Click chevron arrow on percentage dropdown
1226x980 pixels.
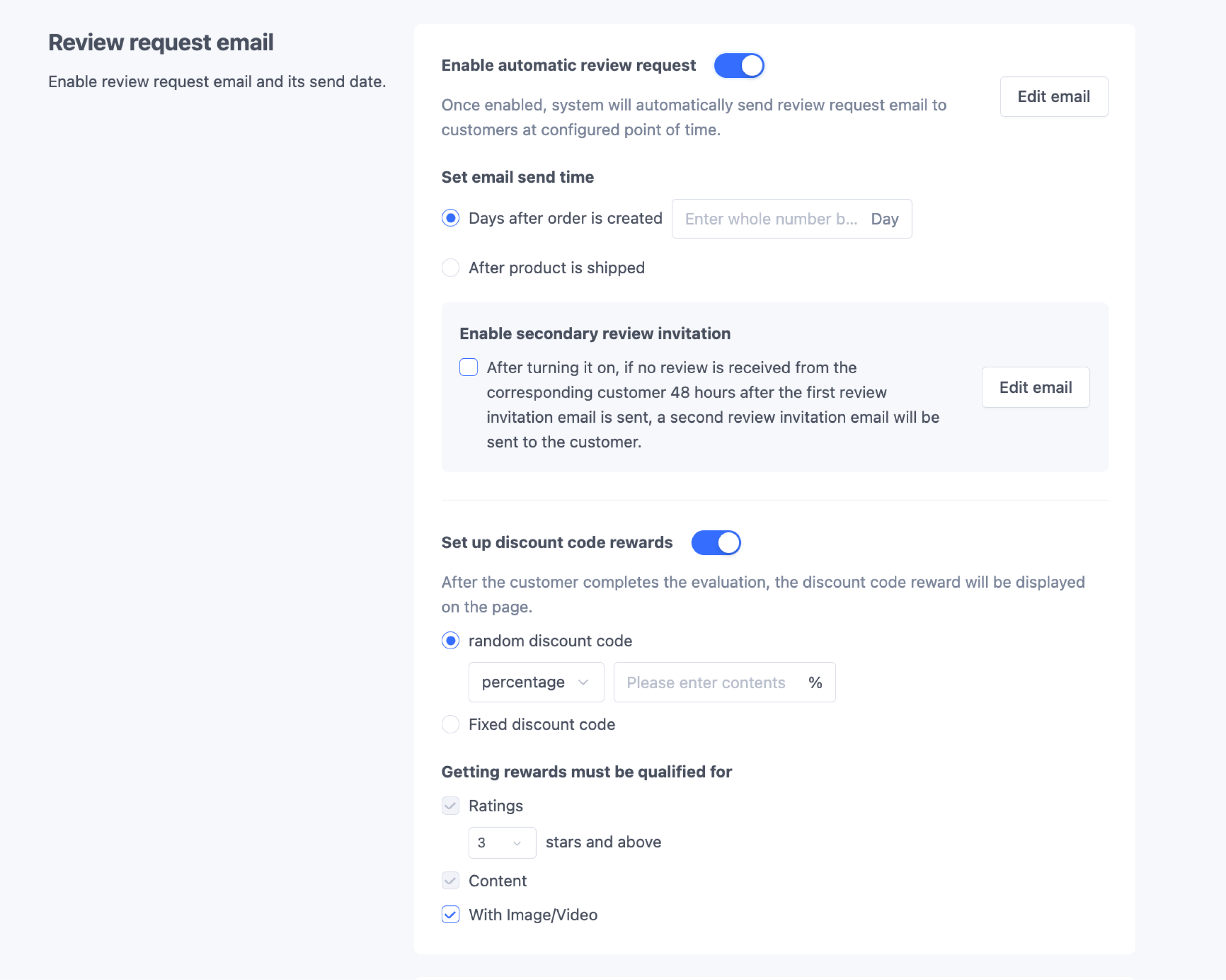point(583,682)
